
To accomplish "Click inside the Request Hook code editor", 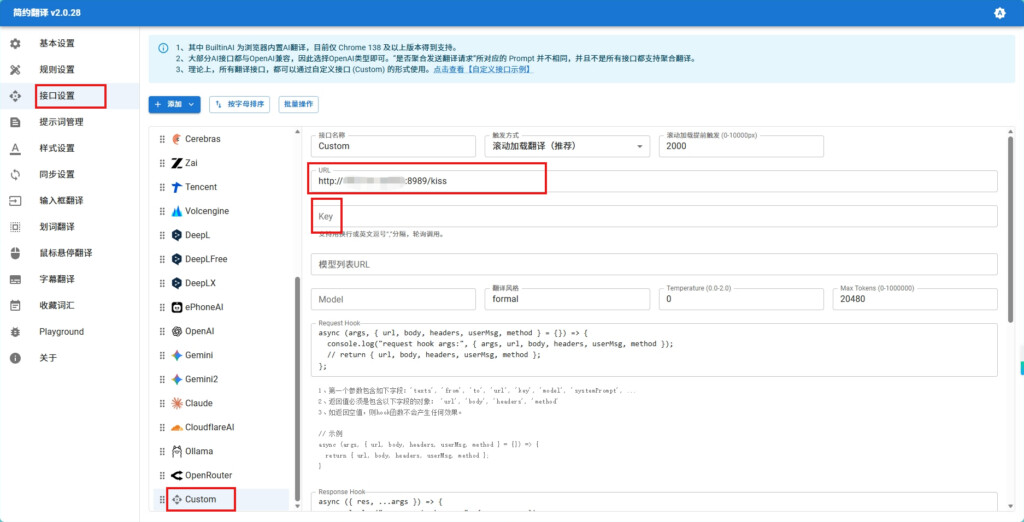I will (654, 350).
